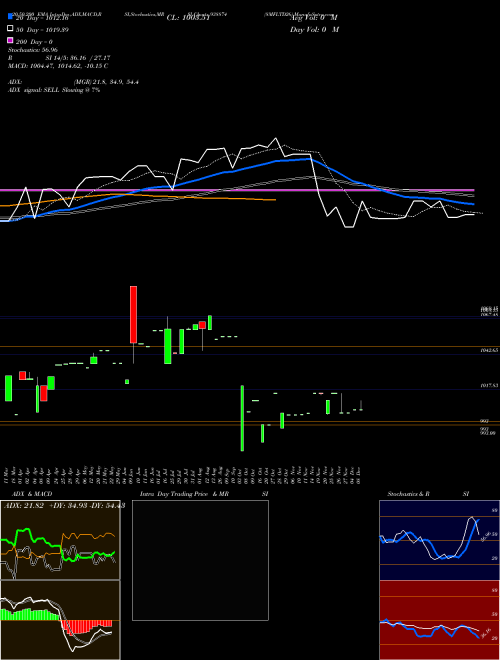Click the 'Avg Vol: 0 M' label

click(x=314, y=18)
